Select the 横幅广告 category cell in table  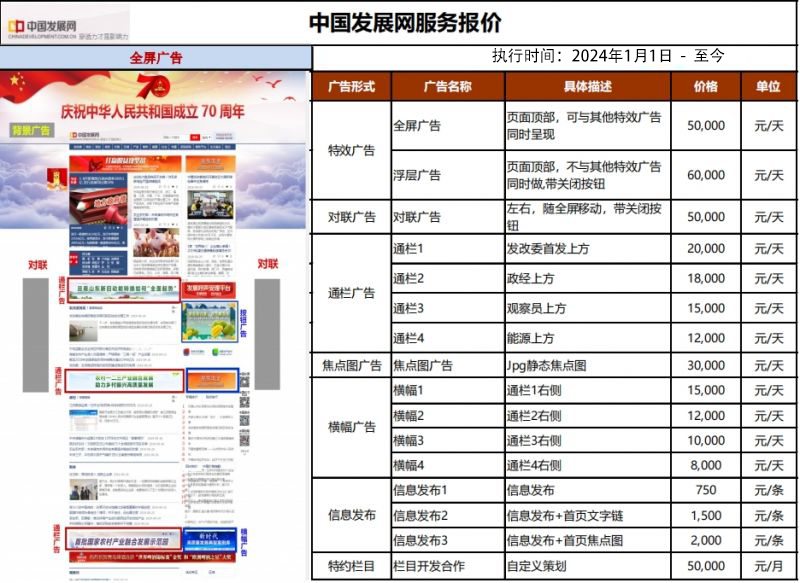click(352, 427)
